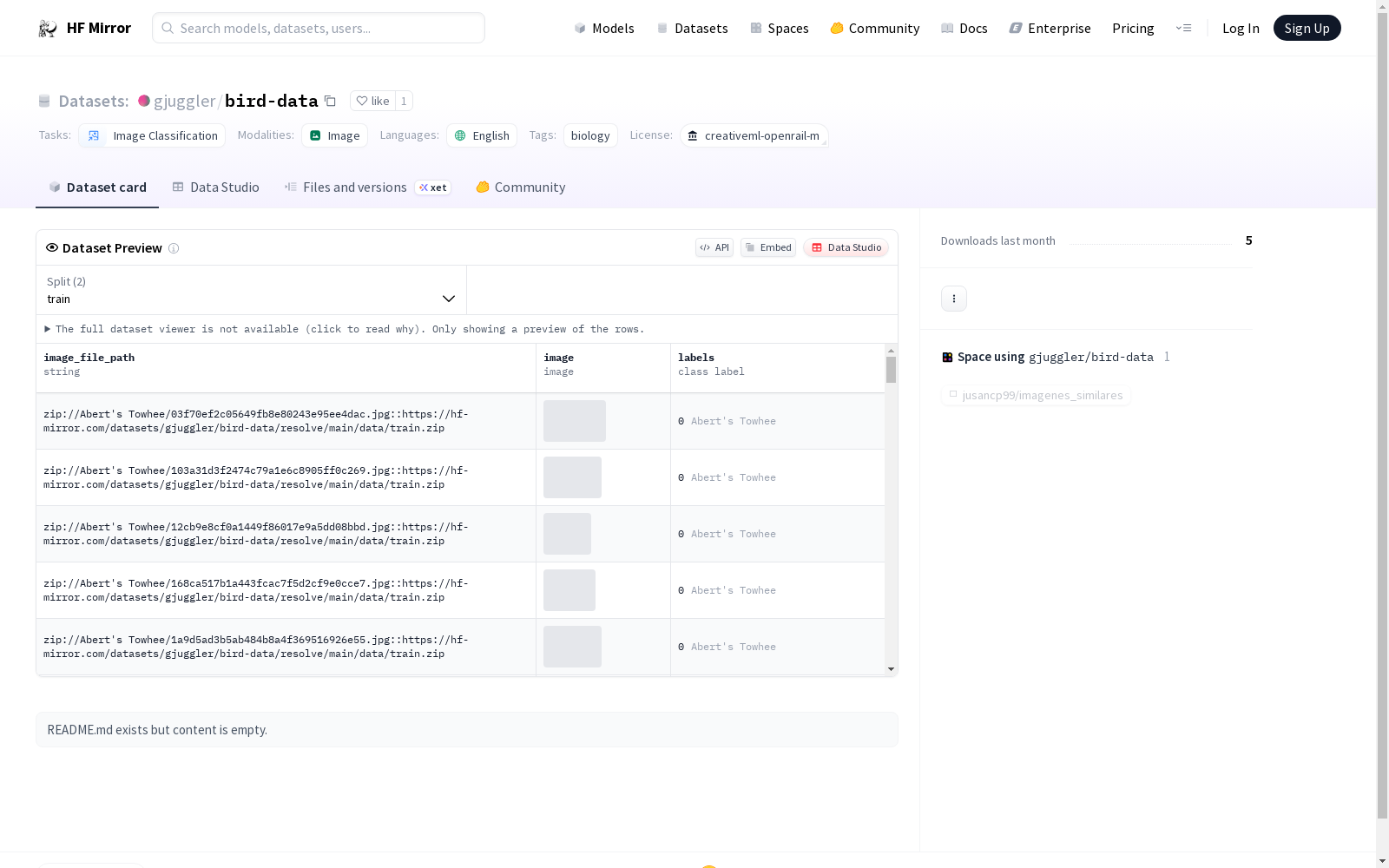Image resolution: width=1389 pixels, height=868 pixels.
Task: Select the file path cell containing 03f70ef2c05649
Action: (286, 421)
